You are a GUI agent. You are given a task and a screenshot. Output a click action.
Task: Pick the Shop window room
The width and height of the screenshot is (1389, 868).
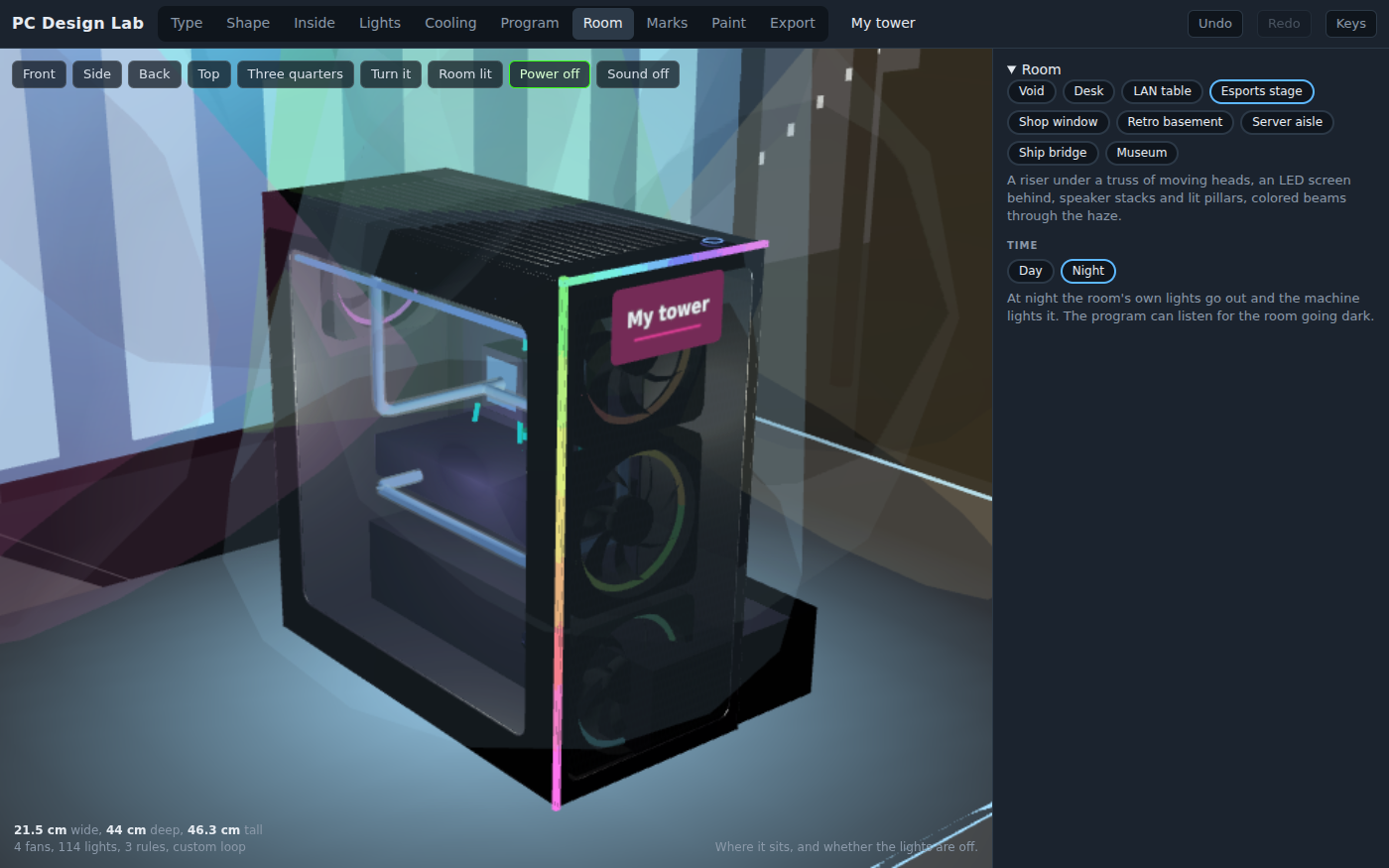tap(1059, 122)
